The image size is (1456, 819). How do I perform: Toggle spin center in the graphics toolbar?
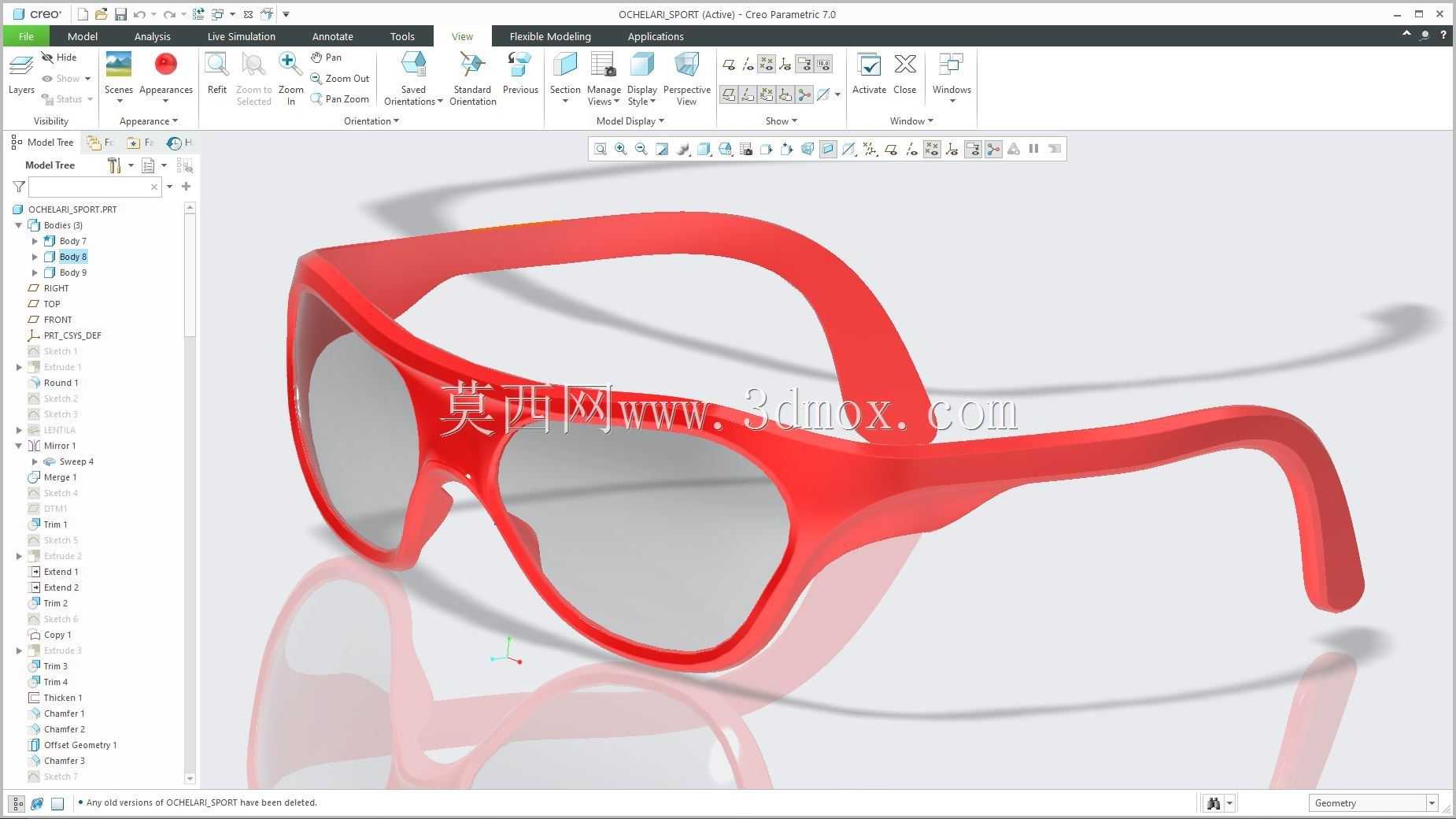(x=993, y=149)
